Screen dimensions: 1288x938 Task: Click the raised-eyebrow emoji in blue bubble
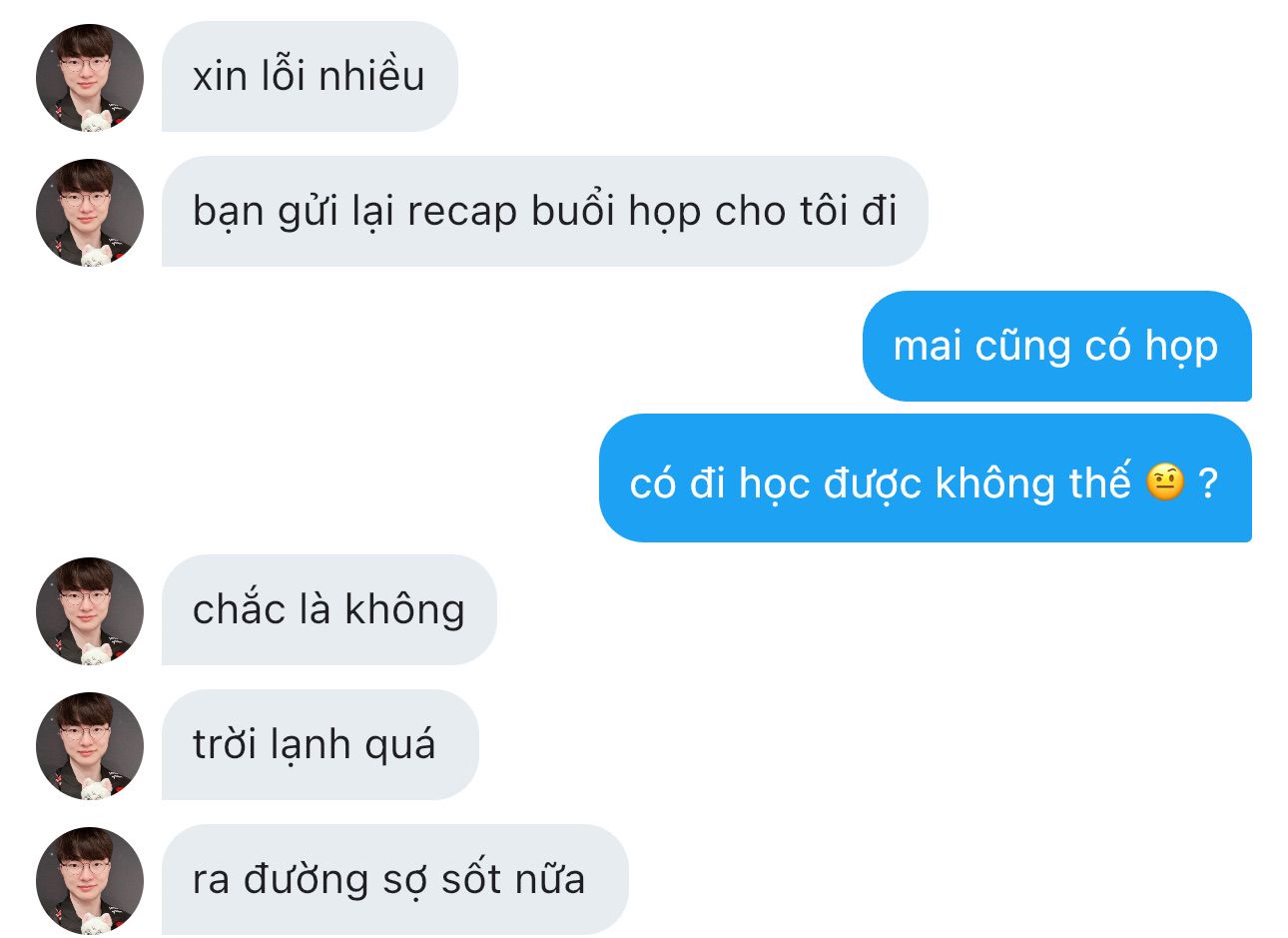tap(1165, 482)
